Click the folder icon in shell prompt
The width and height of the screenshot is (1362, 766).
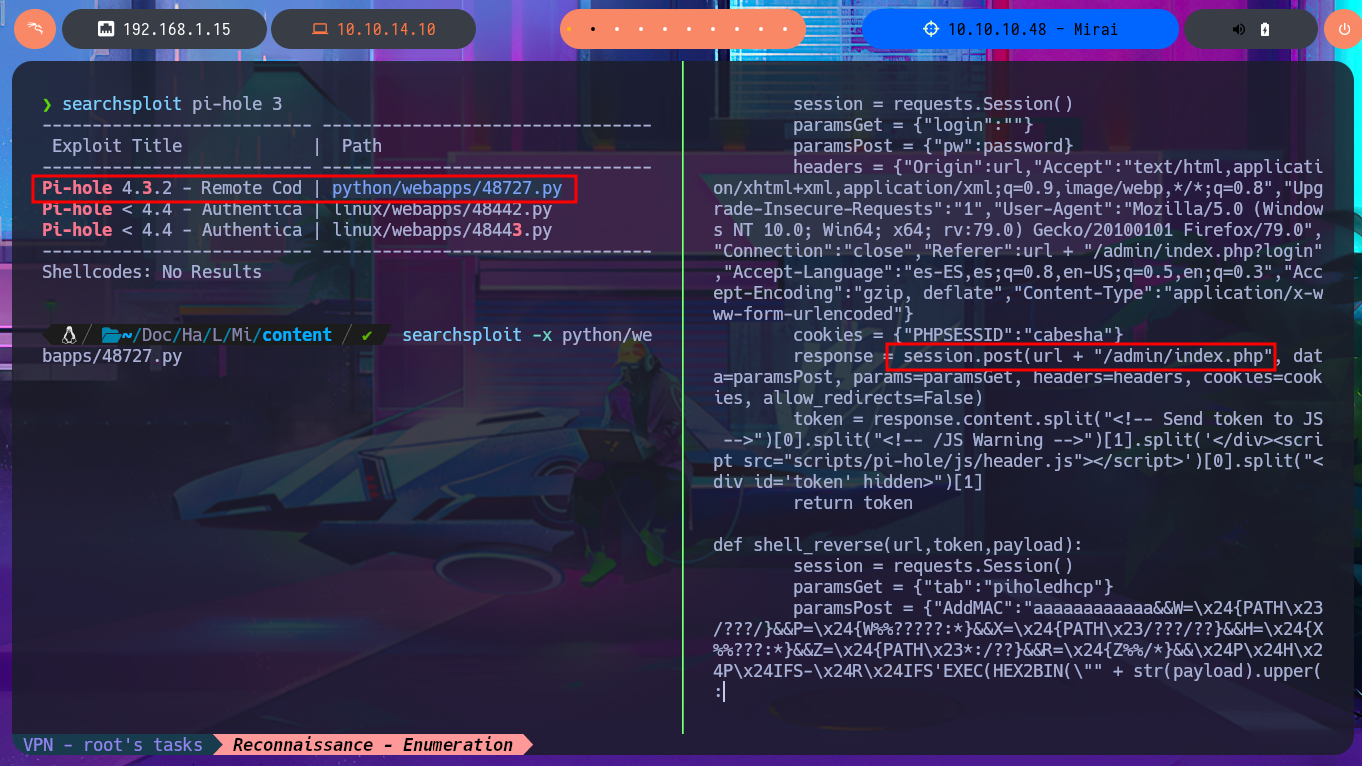coord(110,335)
